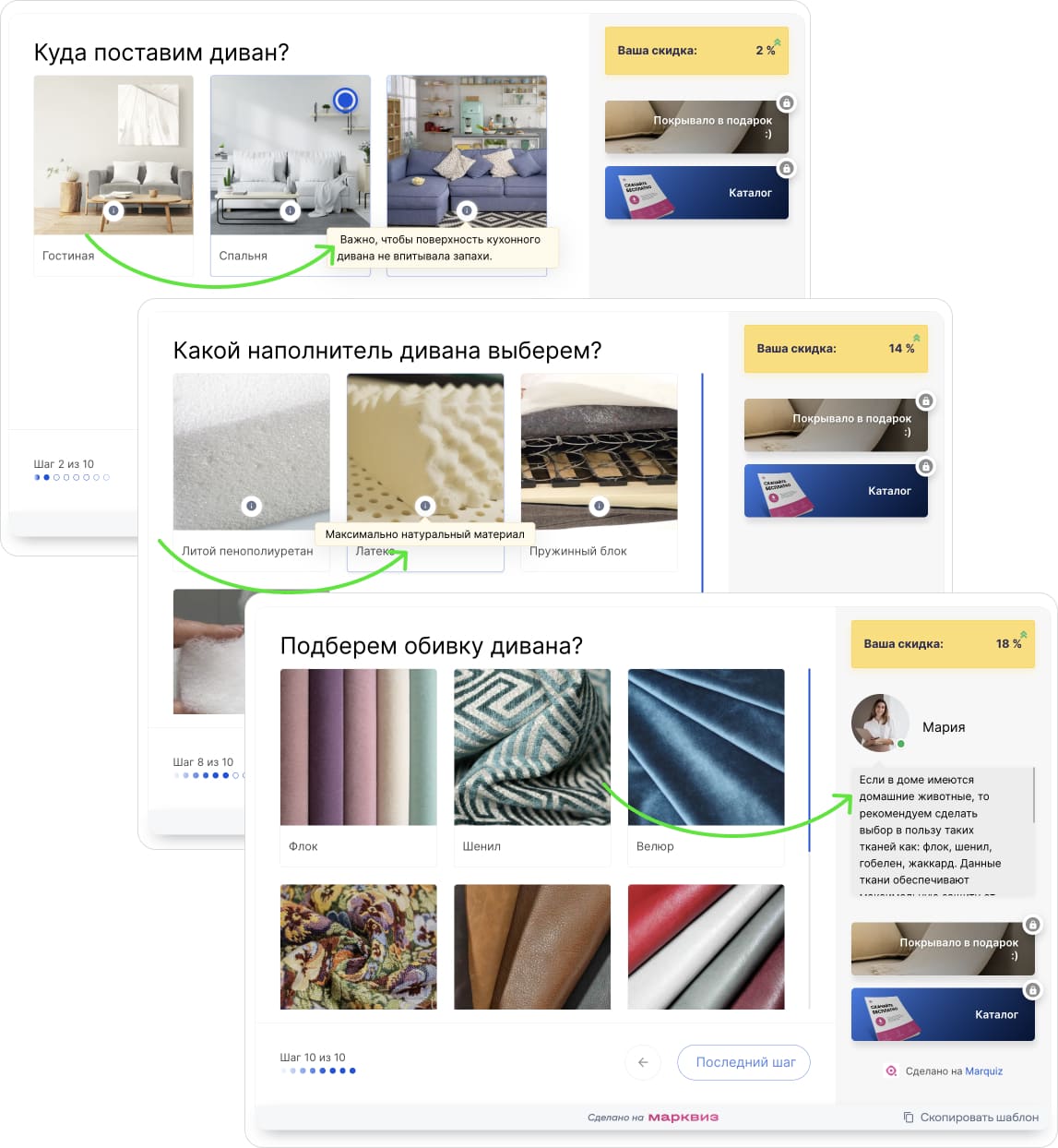Click the Marquiz logo icon near Сделано на
Viewport: 1058px width, 1148px height.
(x=891, y=1071)
